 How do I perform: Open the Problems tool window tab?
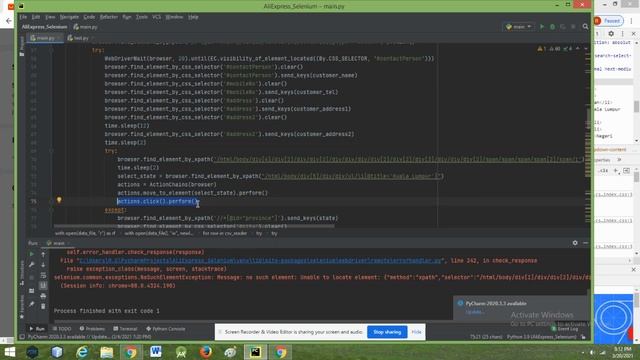pos(92,329)
